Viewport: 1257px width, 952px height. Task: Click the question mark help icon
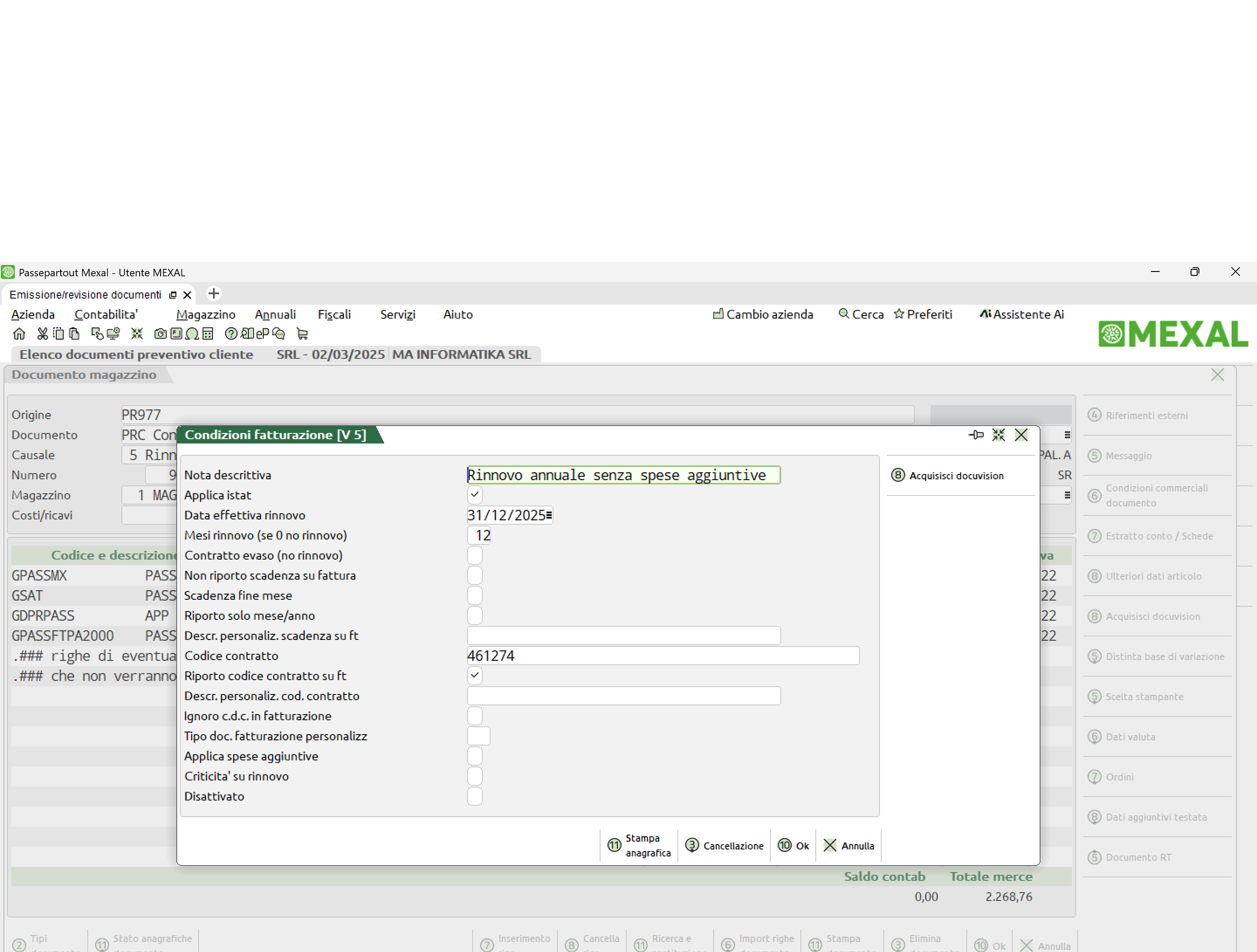point(231,333)
